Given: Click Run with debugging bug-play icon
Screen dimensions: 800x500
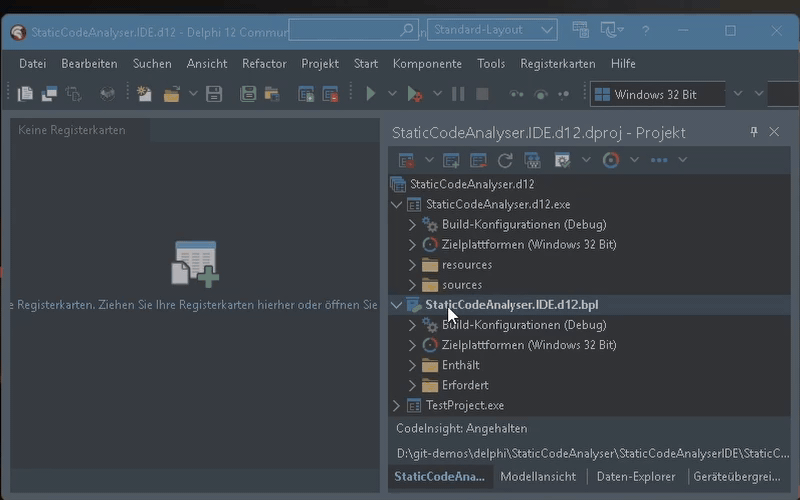Looking at the screenshot, I should 414,94.
